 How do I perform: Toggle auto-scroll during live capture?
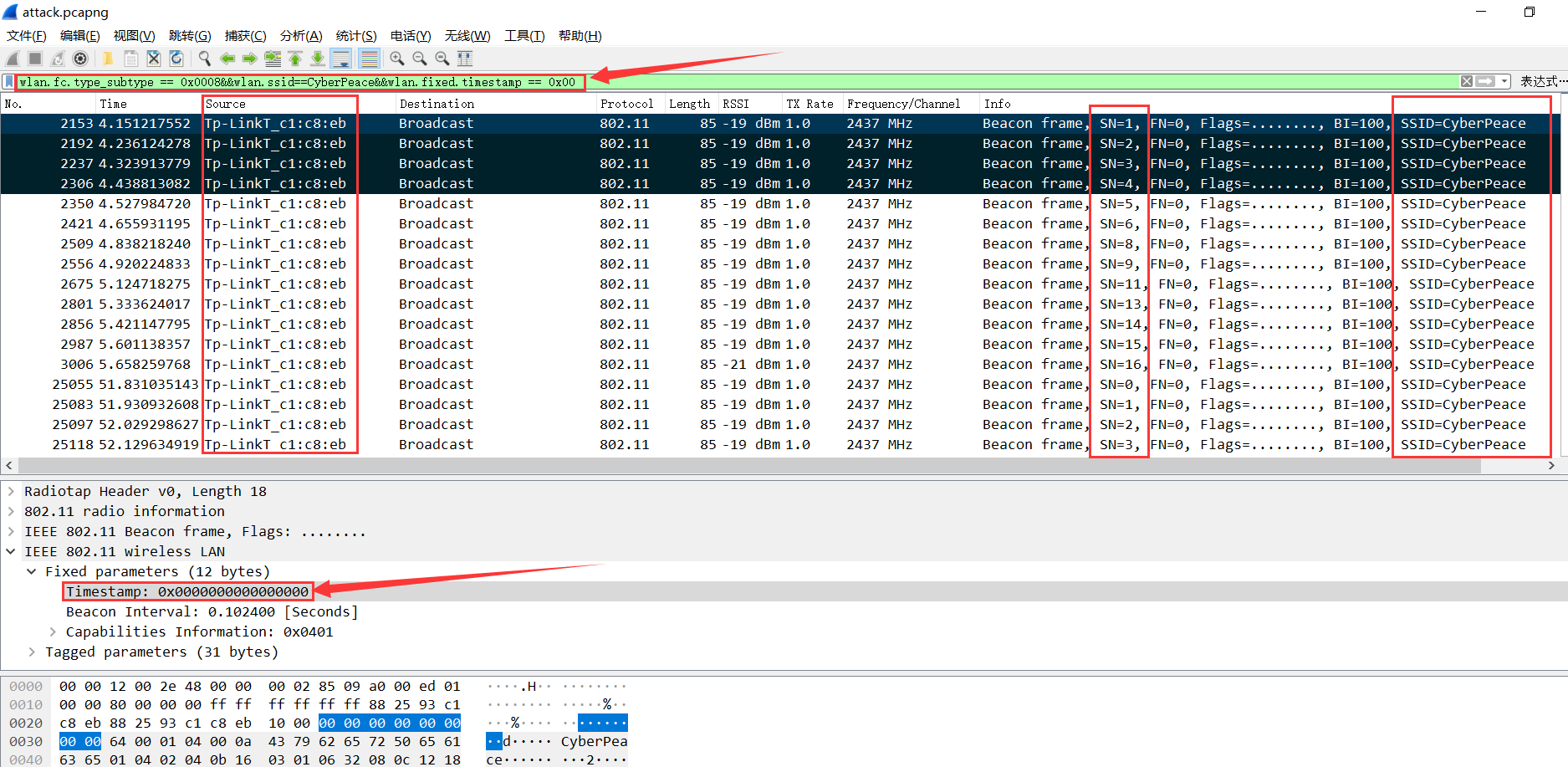[341, 59]
